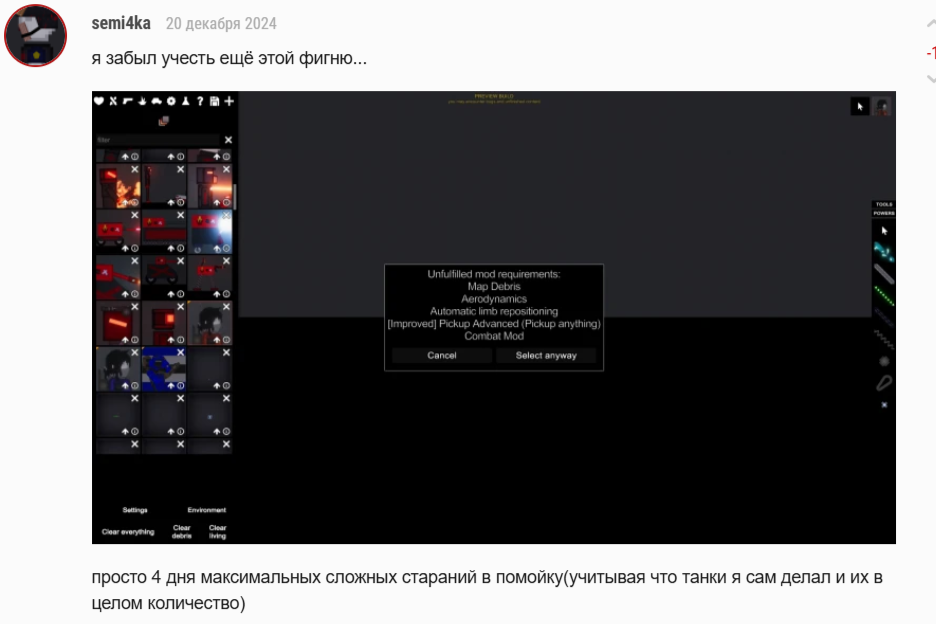
Task: Switch to the TOOLS tab
Action: tap(884, 204)
